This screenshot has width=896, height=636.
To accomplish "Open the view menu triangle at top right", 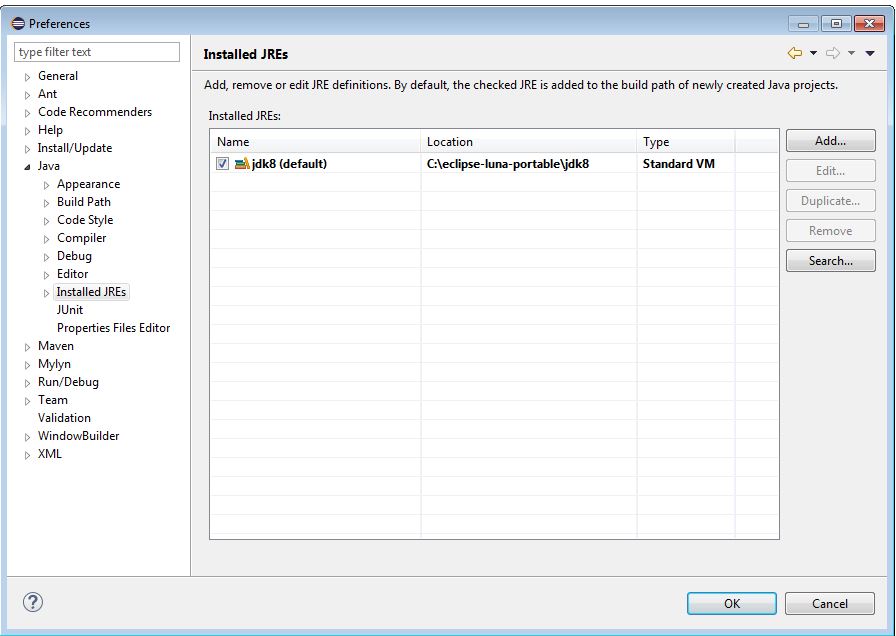I will tap(870, 53).
